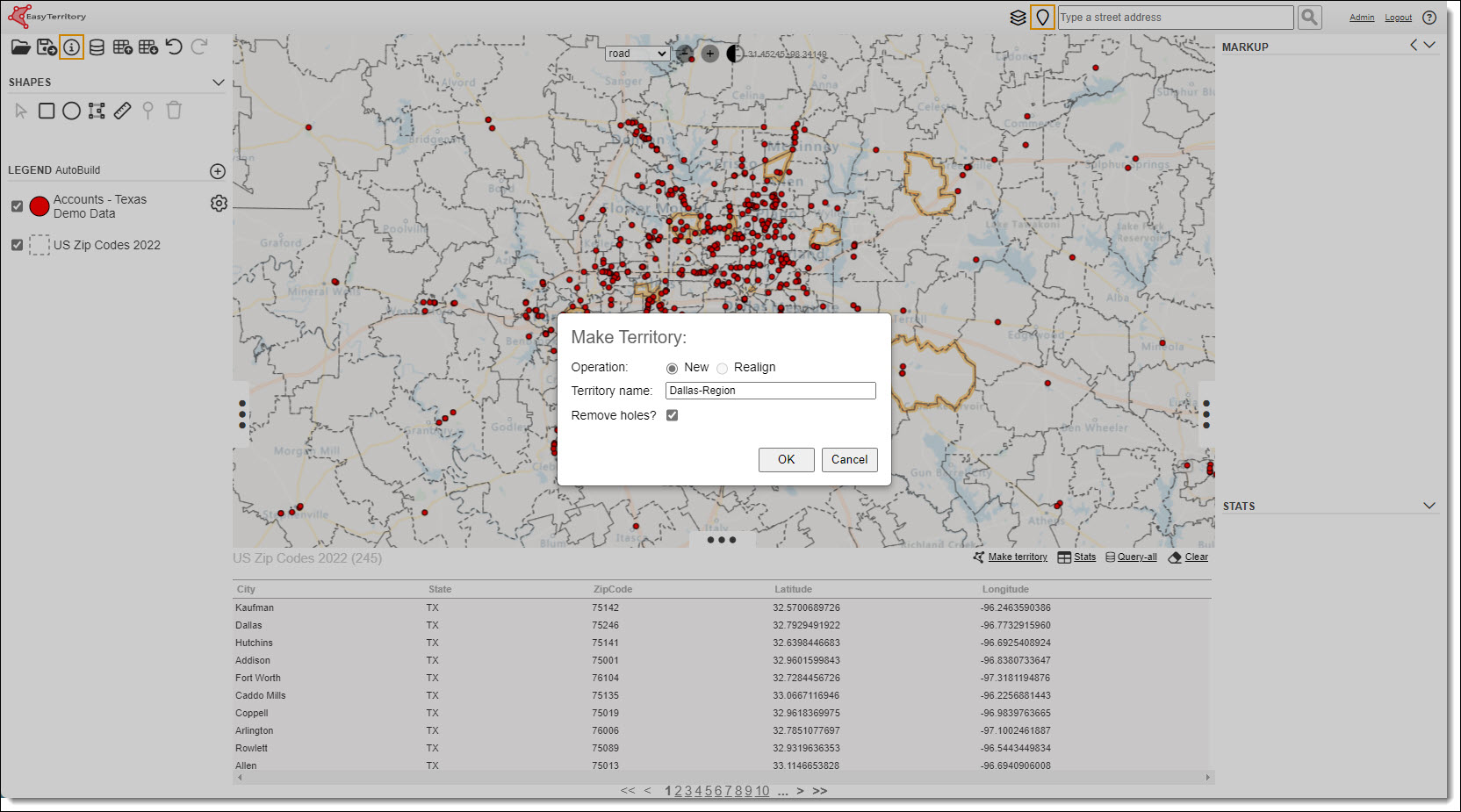Select the New operation radio button
This screenshot has width=1461, height=812.
click(x=672, y=368)
